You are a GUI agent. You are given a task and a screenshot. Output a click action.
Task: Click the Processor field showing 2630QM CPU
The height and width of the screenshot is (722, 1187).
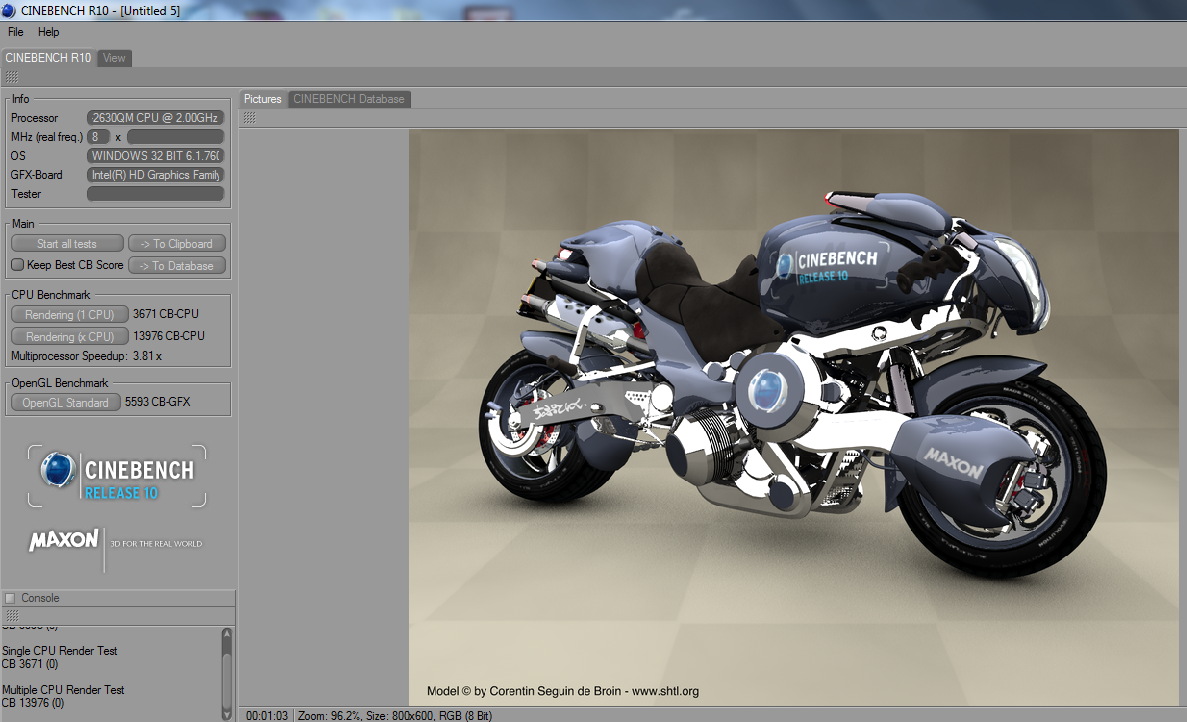click(155, 118)
